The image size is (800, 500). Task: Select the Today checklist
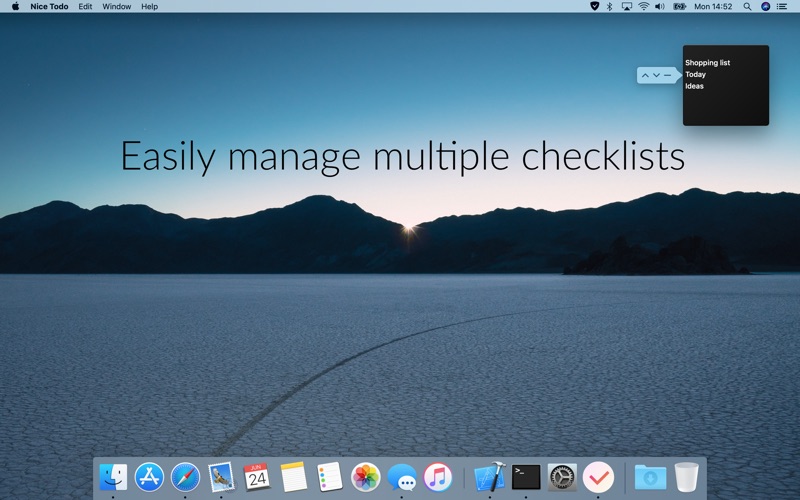pyautogui.click(x=695, y=74)
